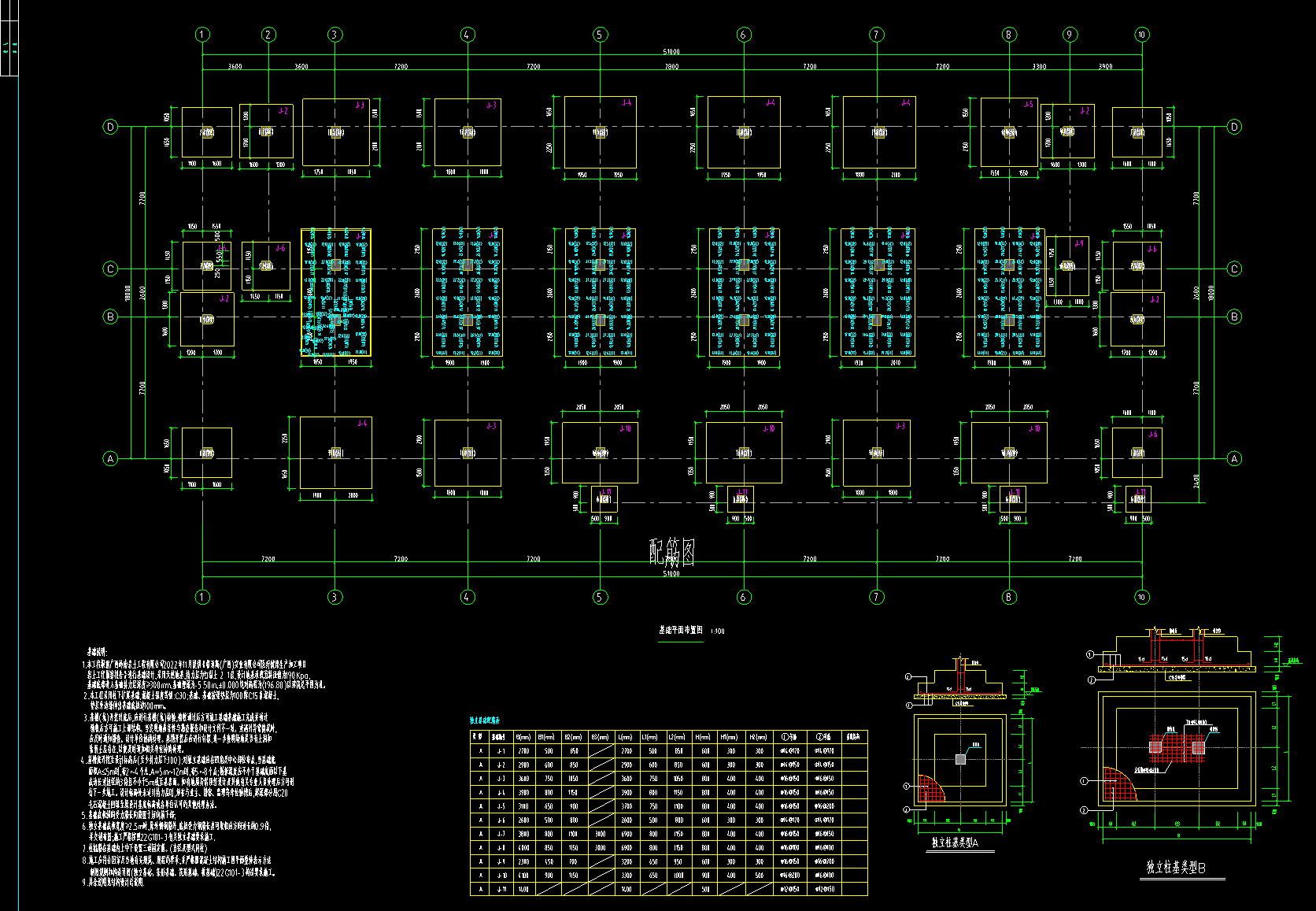Viewport: 1316px width, 911px height.
Task: Select the 独立柱基类型A detail title
Action: coord(954,842)
